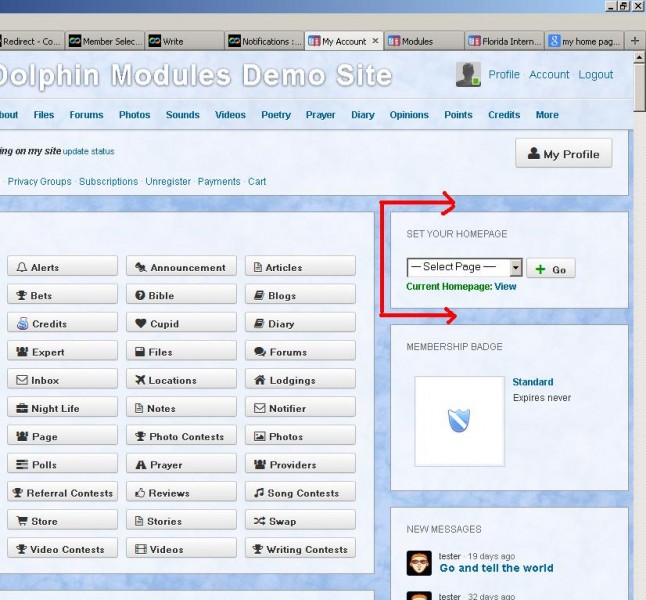Screen dimensions: 646x600
Task: Open the Bible module
Action: [181, 295]
